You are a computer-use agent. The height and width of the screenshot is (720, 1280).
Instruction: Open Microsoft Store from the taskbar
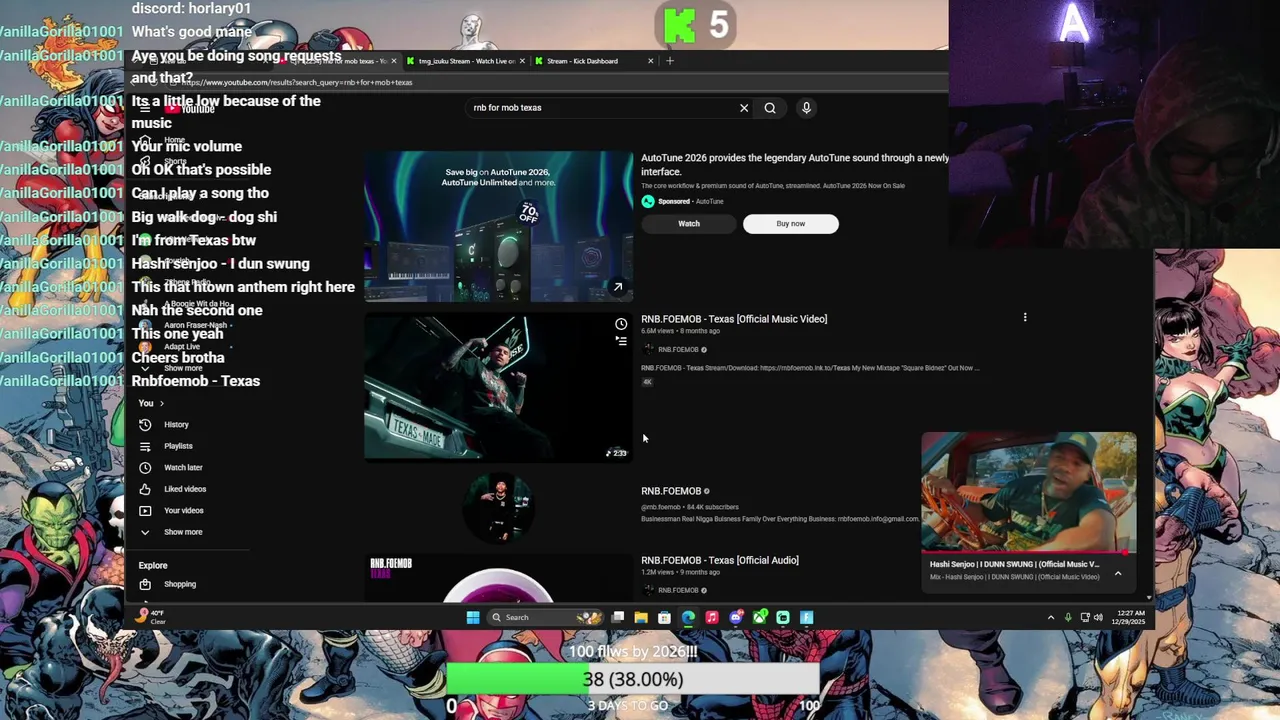664,617
